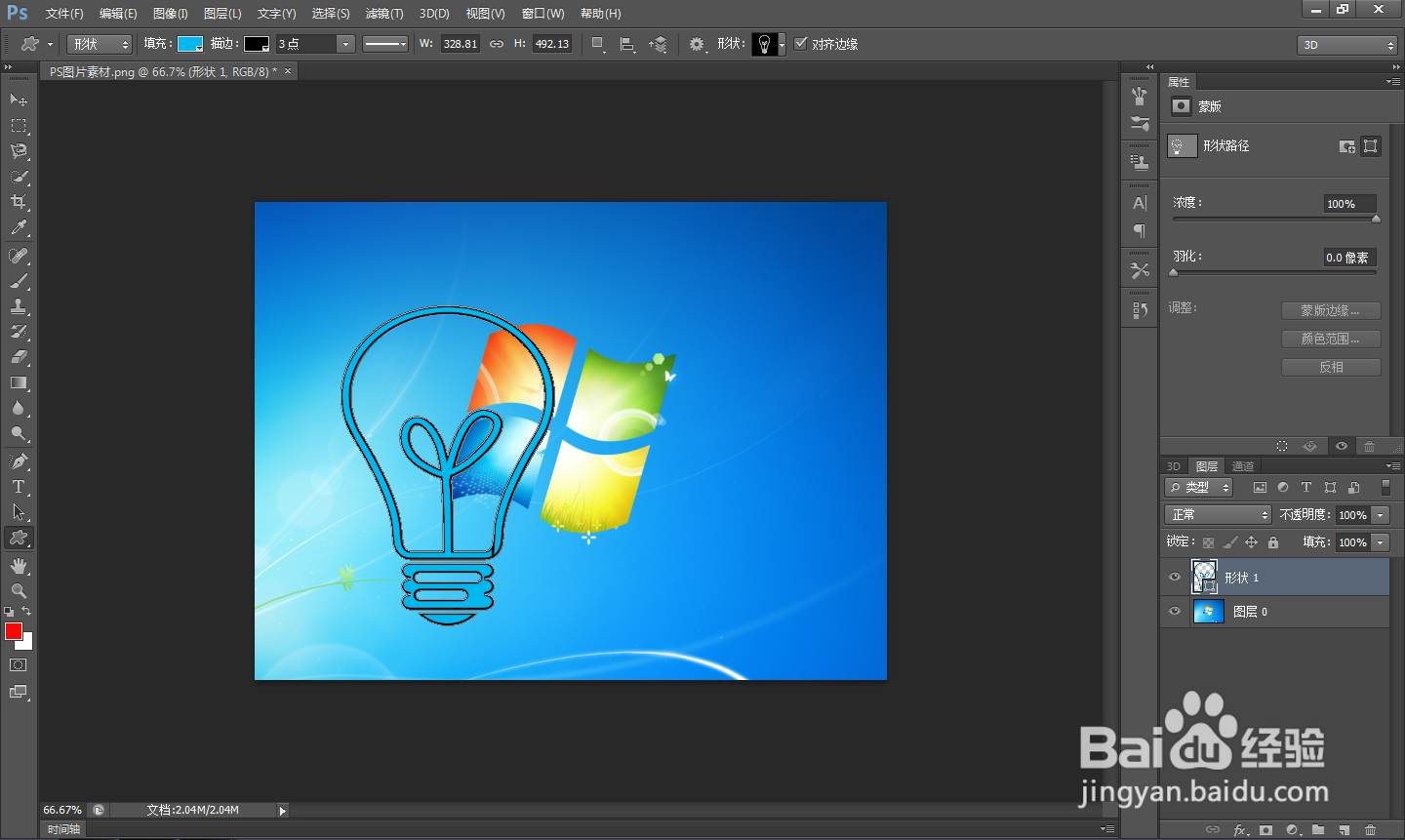Open the 图层(L) menu

tap(222, 14)
